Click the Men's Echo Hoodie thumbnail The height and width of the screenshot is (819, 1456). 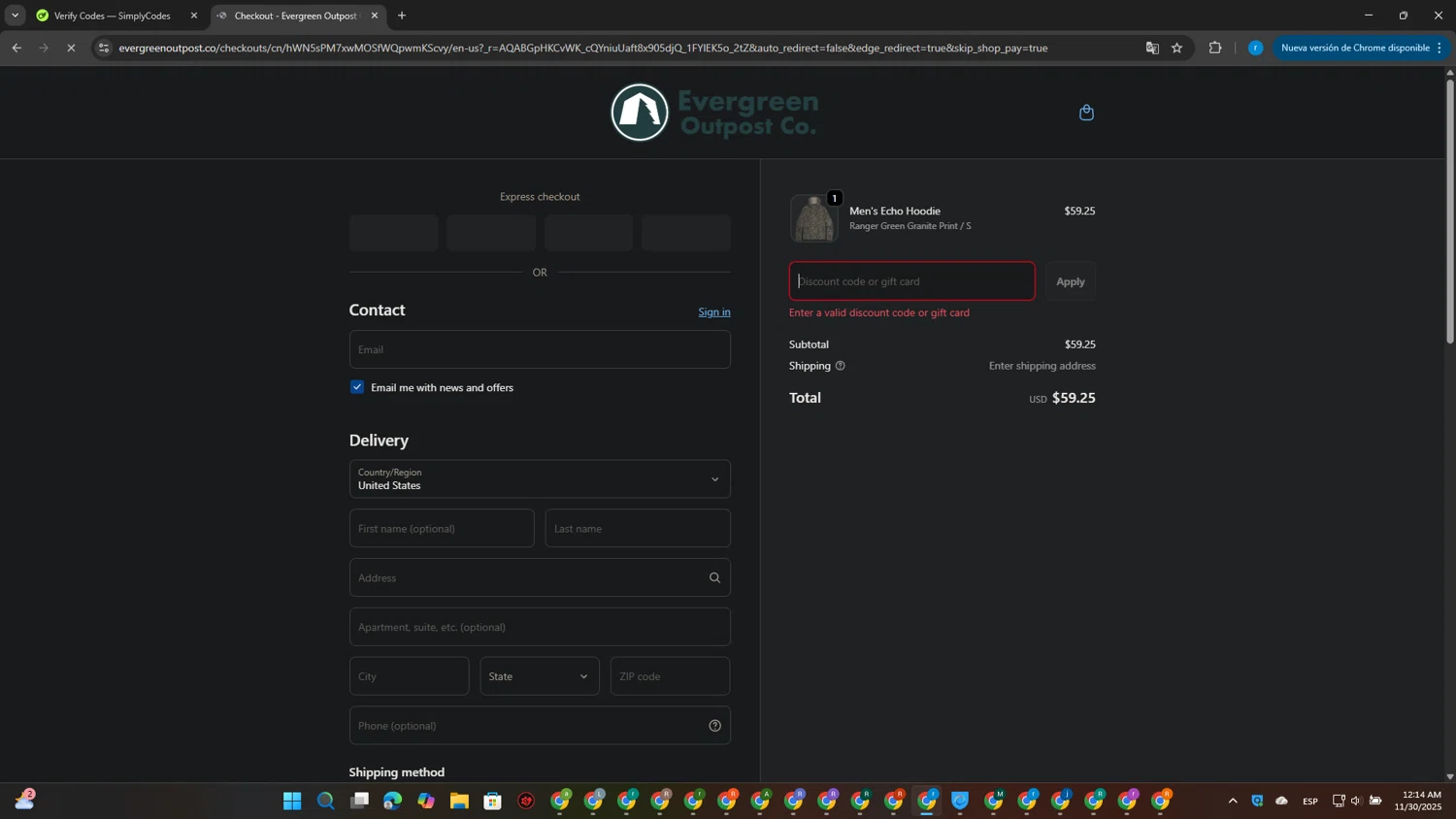pyautogui.click(x=813, y=218)
